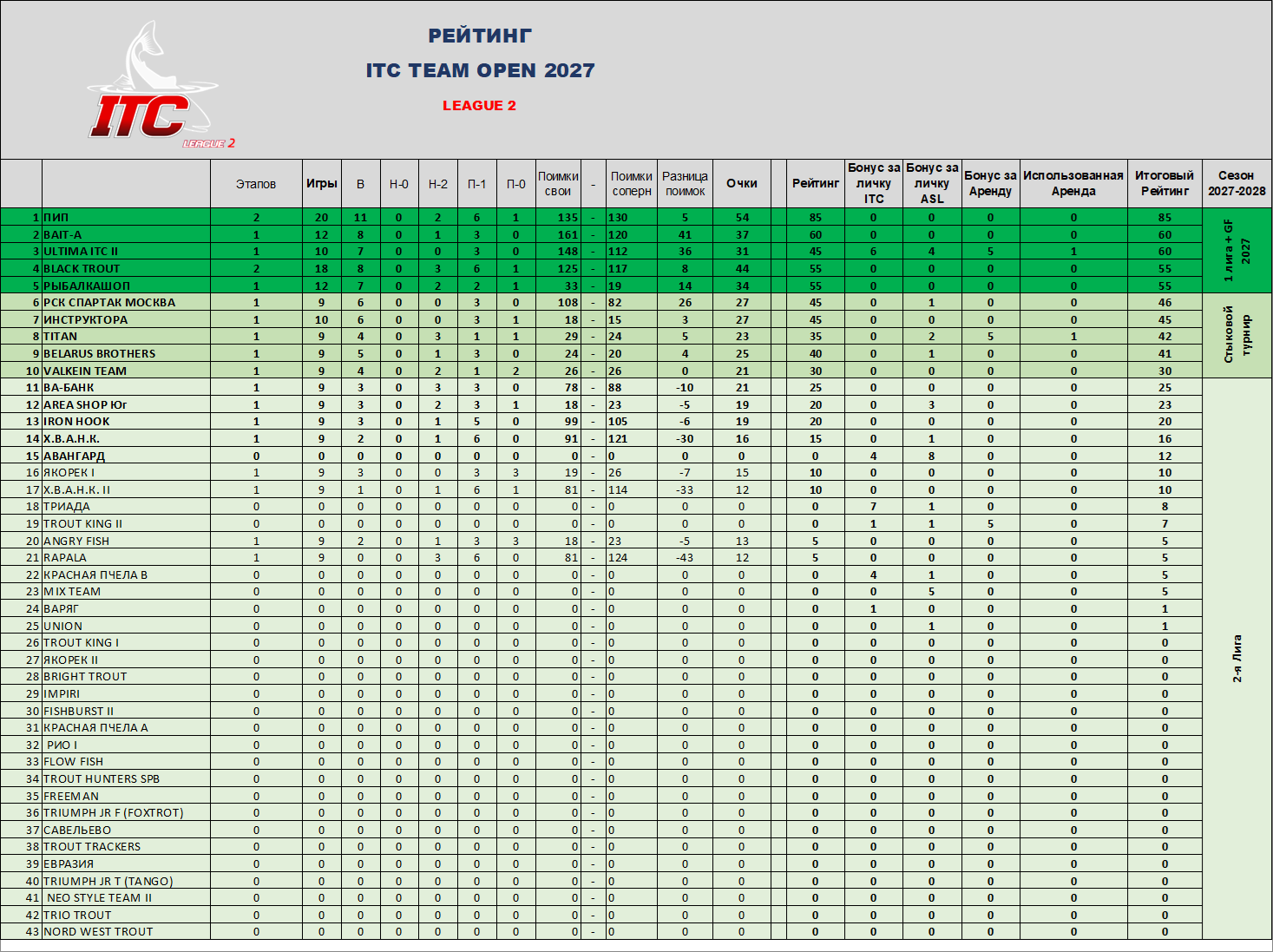
Task: Click the Очки column header
Action: (x=742, y=183)
